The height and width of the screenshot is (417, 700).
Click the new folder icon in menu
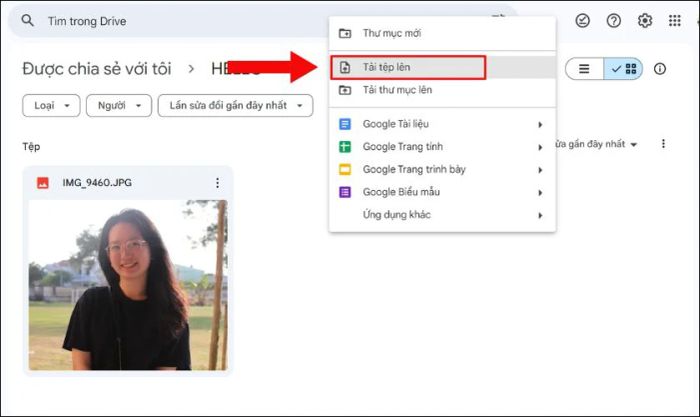point(345,33)
